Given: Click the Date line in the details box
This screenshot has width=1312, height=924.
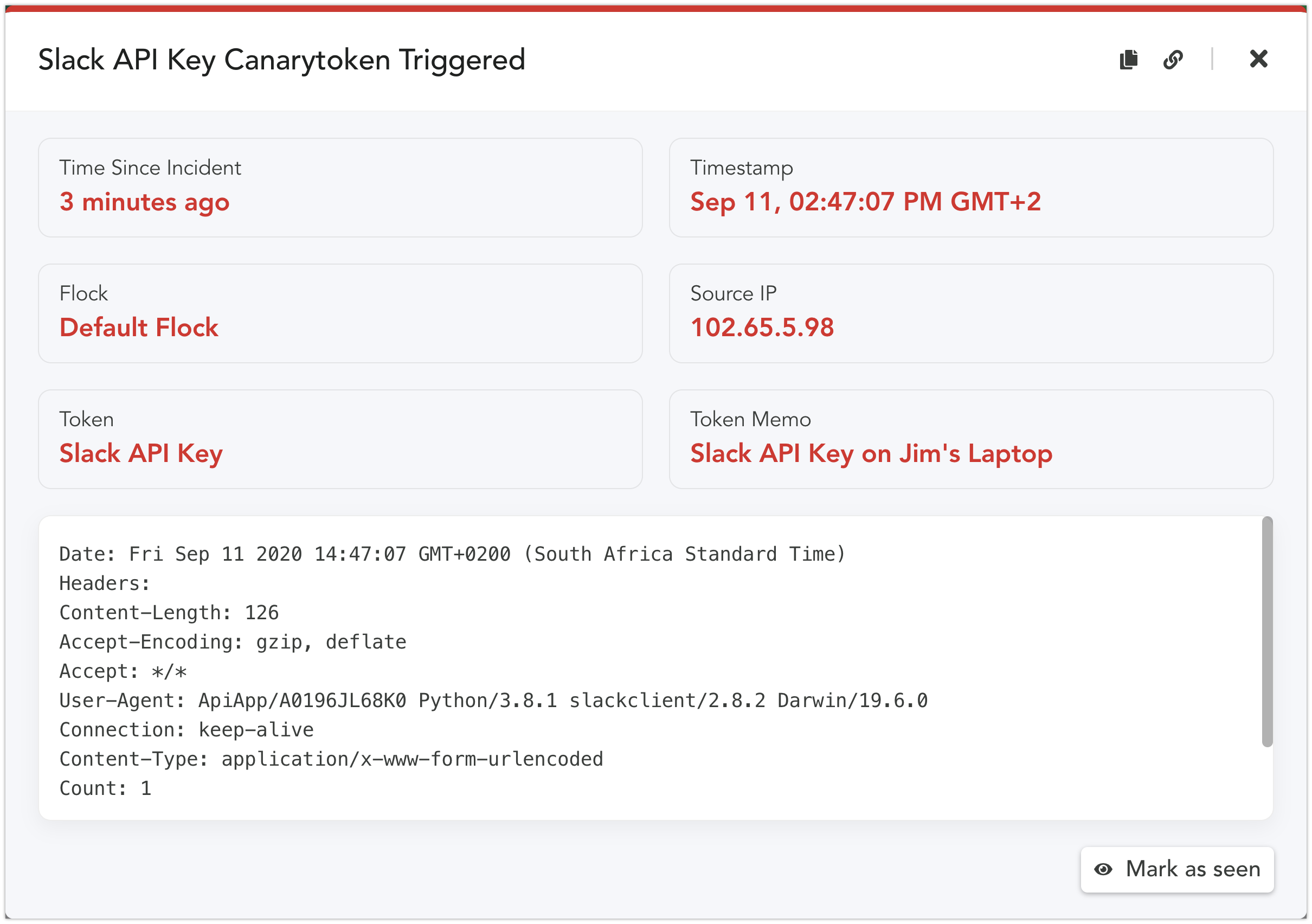Looking at the screenshot, I should point(452,554).
